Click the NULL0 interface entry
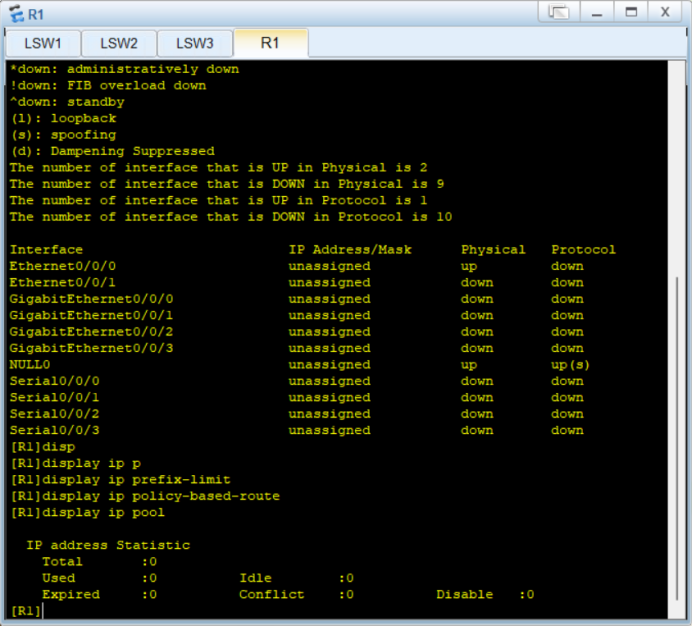 pos(30,365)
